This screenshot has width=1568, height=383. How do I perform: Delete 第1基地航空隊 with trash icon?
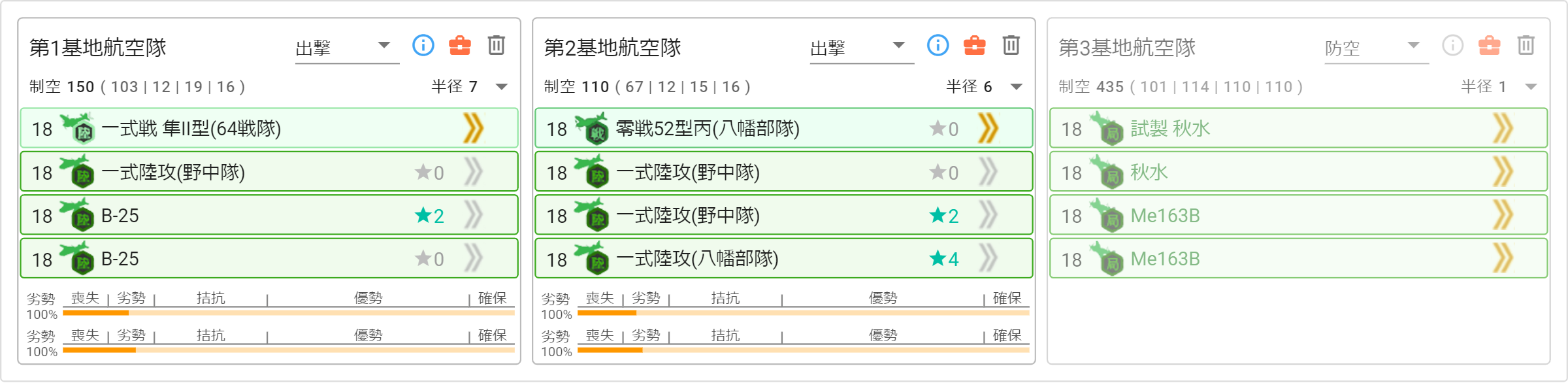pos(497,45)
